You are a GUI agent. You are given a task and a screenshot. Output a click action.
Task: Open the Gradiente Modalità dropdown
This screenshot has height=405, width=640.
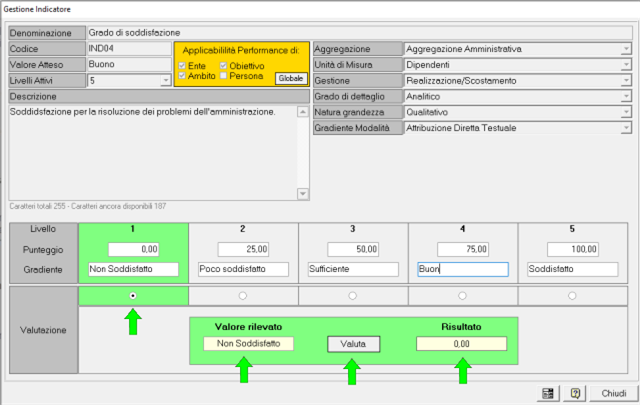pos(626,129)
